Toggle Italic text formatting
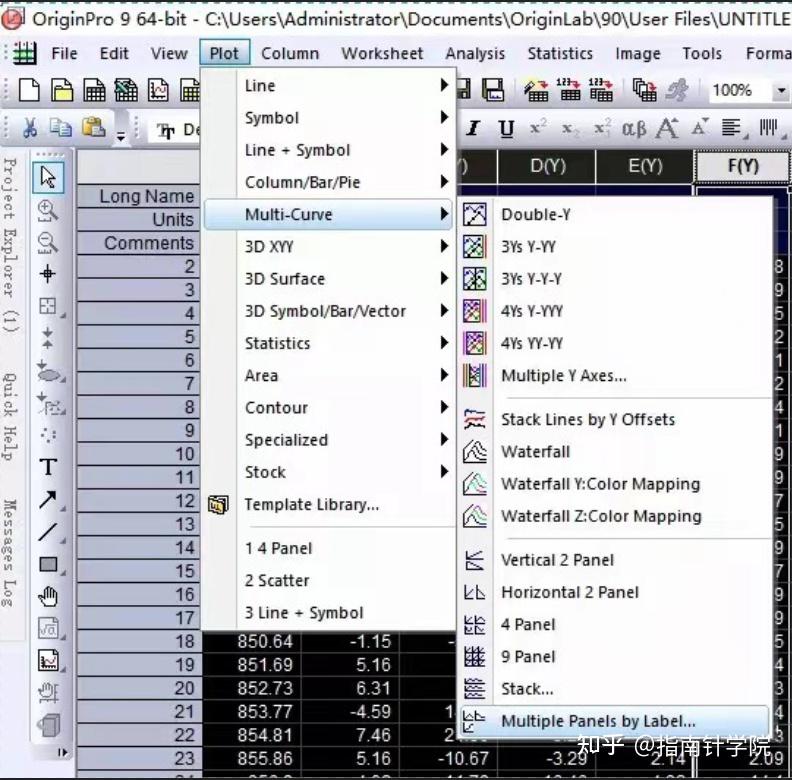The image size is (792, 780). click(473, 128)
